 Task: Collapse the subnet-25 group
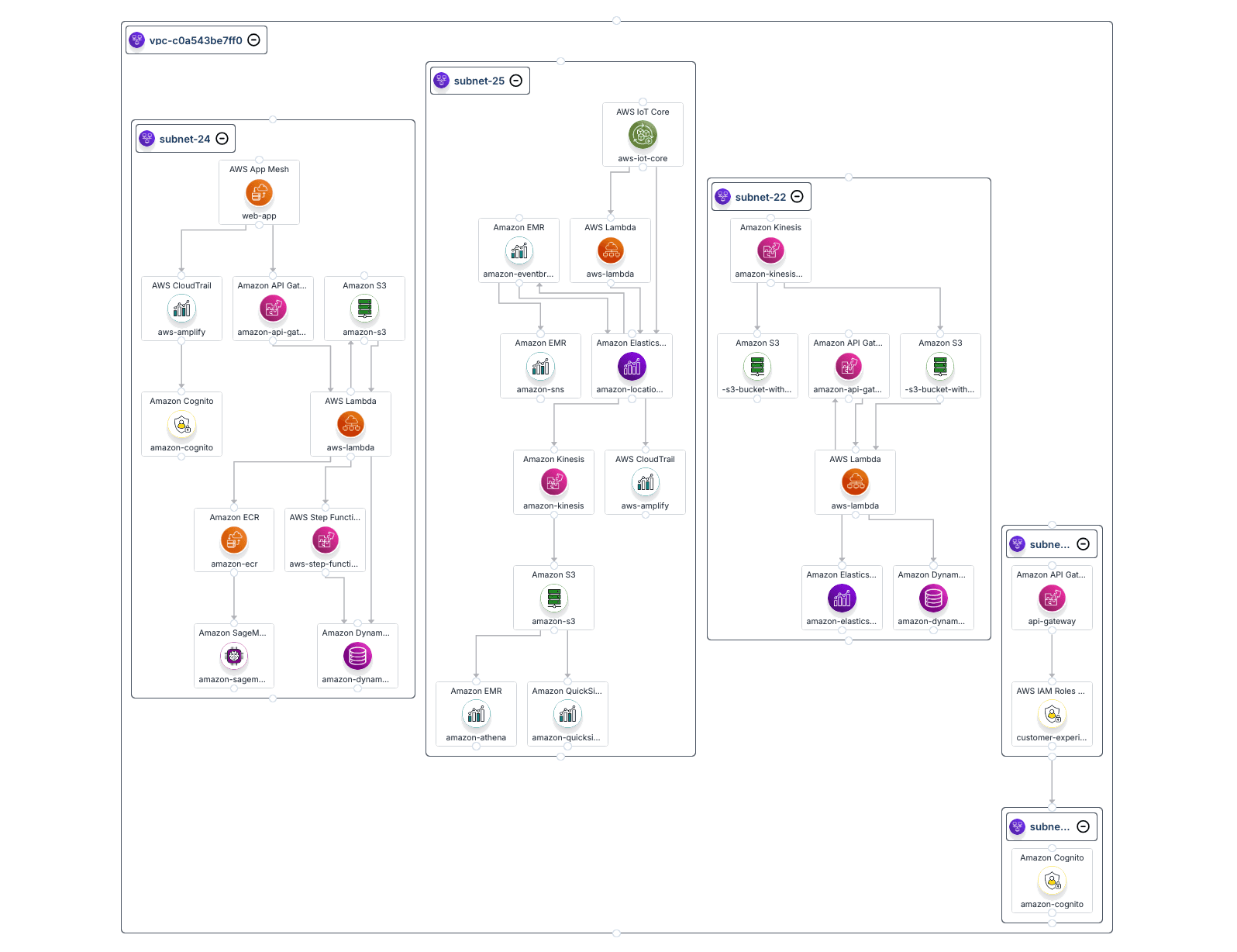pyautogui.click(x=516, y=81)
